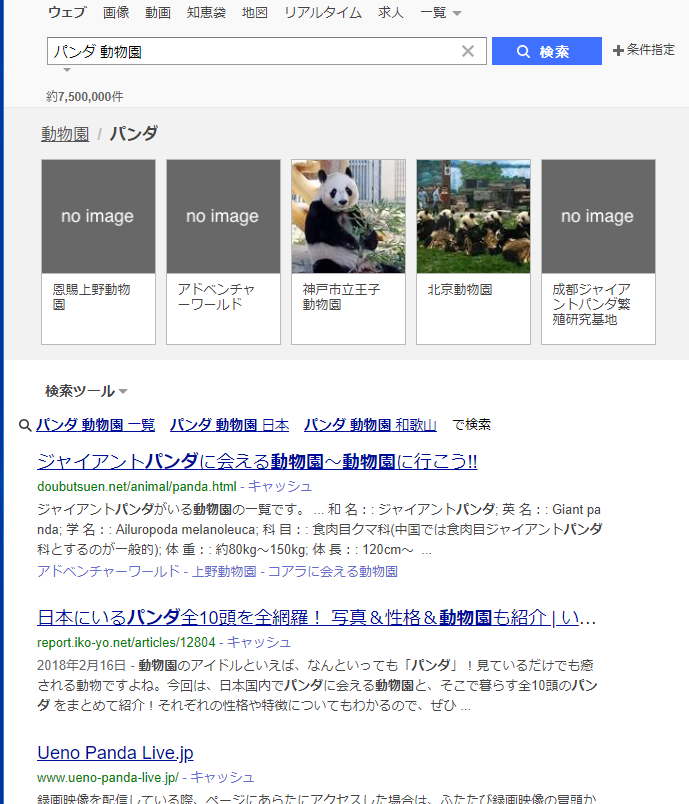The height and width of the screenshot is (804, 689).
Task: Open the cache link for ueno-panda-live.jp
Action: [x=222, y=777]
